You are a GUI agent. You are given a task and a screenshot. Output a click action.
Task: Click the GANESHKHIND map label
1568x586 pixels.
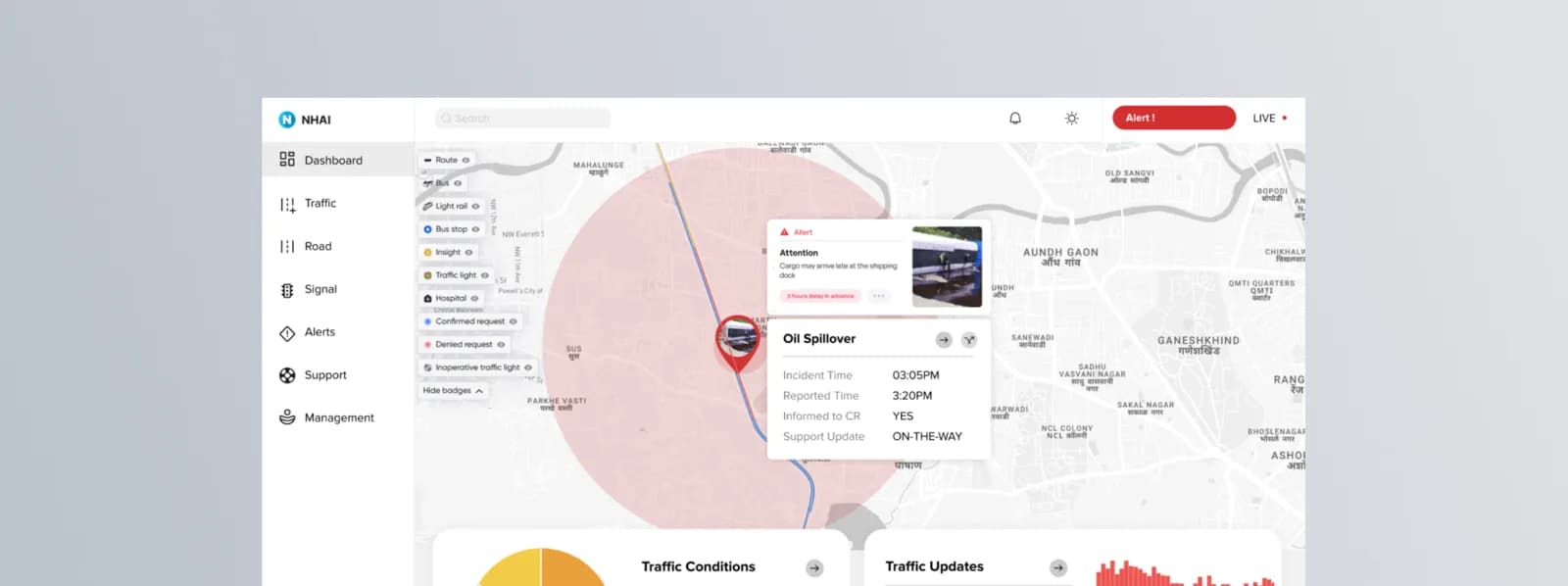click(1199, 341)
